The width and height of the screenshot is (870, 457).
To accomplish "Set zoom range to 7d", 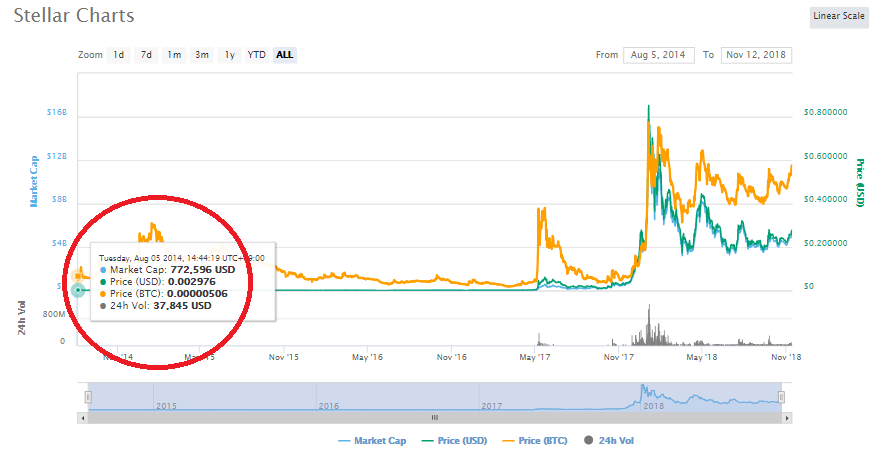I will point(146,55).
